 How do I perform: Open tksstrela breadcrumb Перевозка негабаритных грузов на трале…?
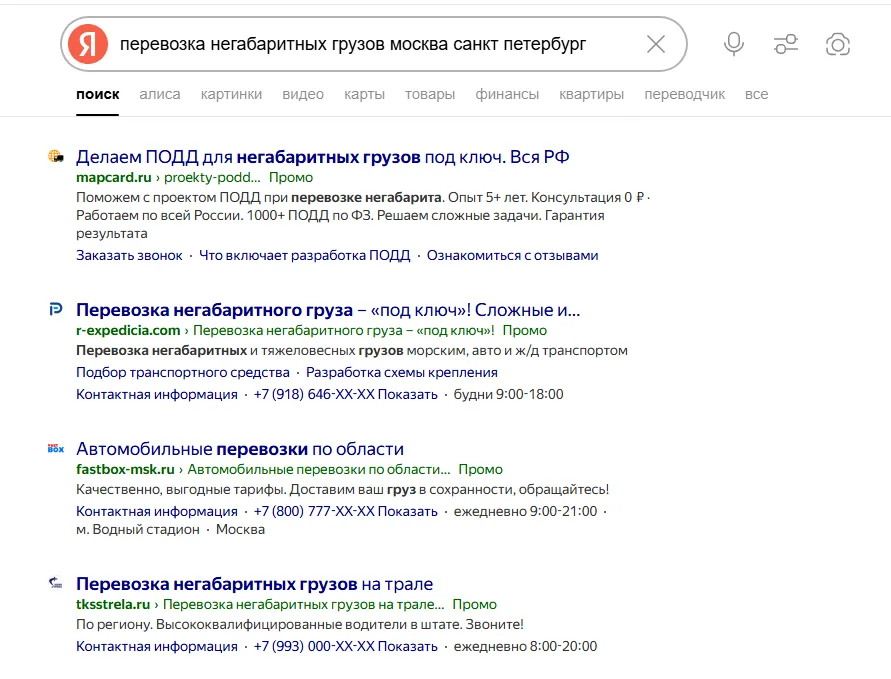coord(303,605)
